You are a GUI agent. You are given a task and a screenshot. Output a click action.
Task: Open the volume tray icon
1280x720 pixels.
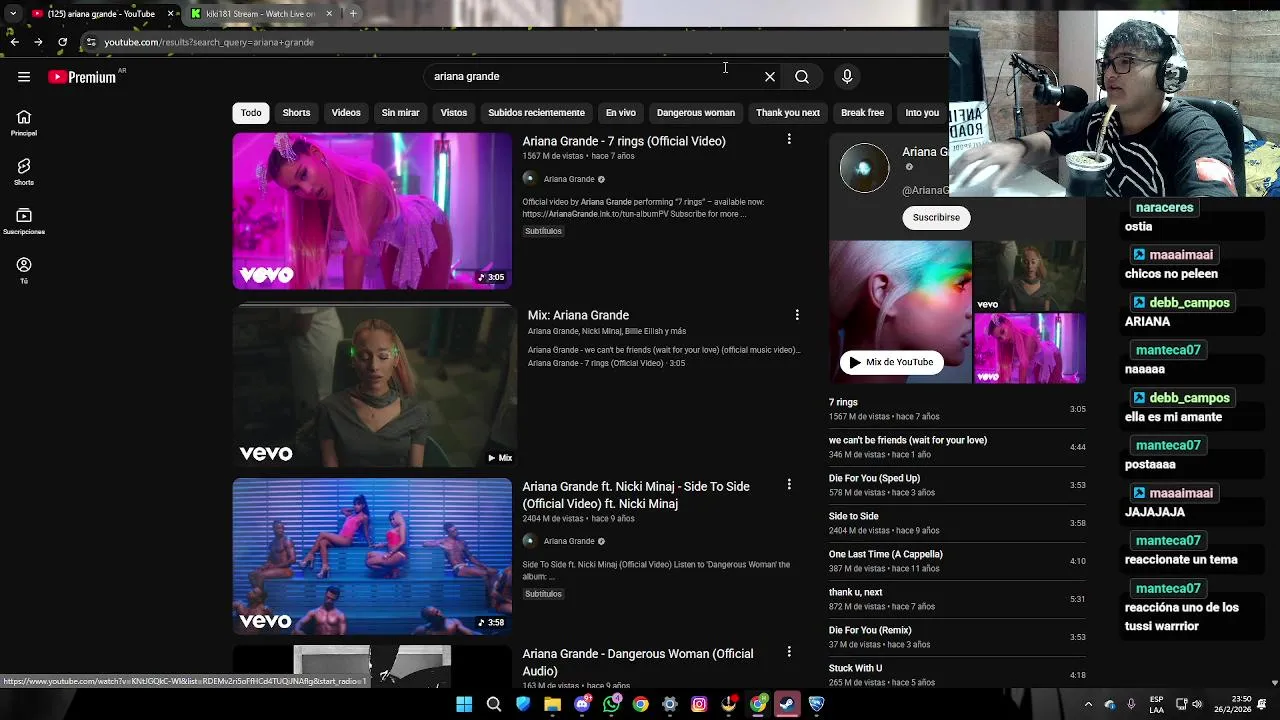pyautogui.click(x=1197, y=704)
